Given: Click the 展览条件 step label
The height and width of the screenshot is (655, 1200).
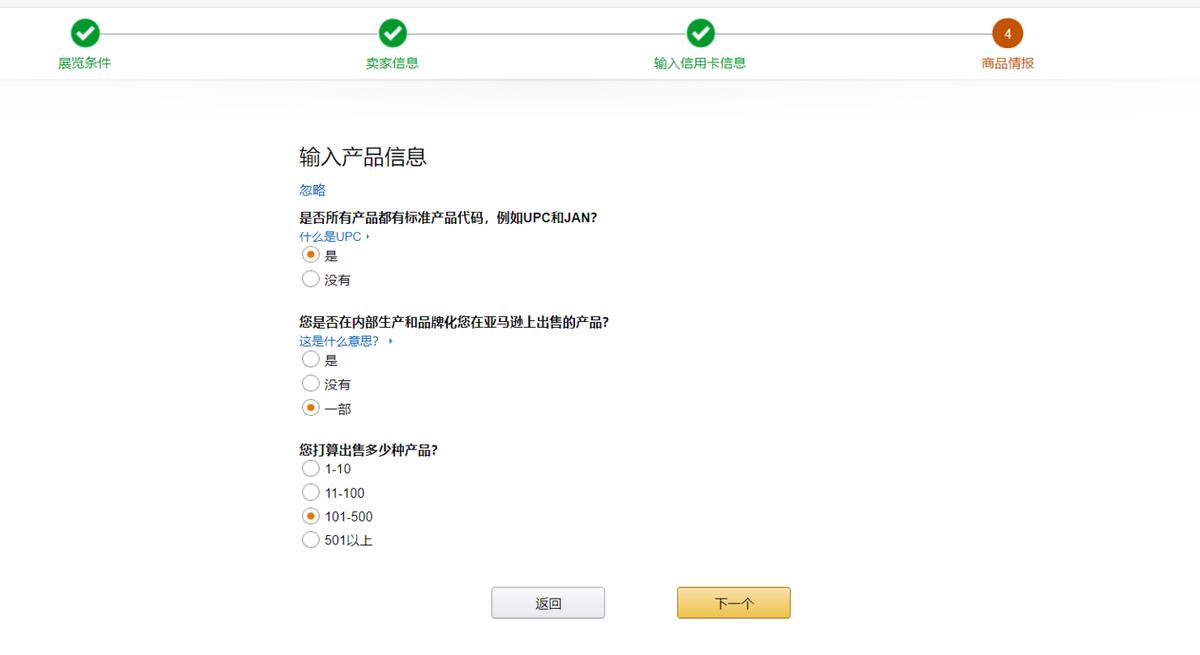Looking at the screenshot, I should 85,61.
